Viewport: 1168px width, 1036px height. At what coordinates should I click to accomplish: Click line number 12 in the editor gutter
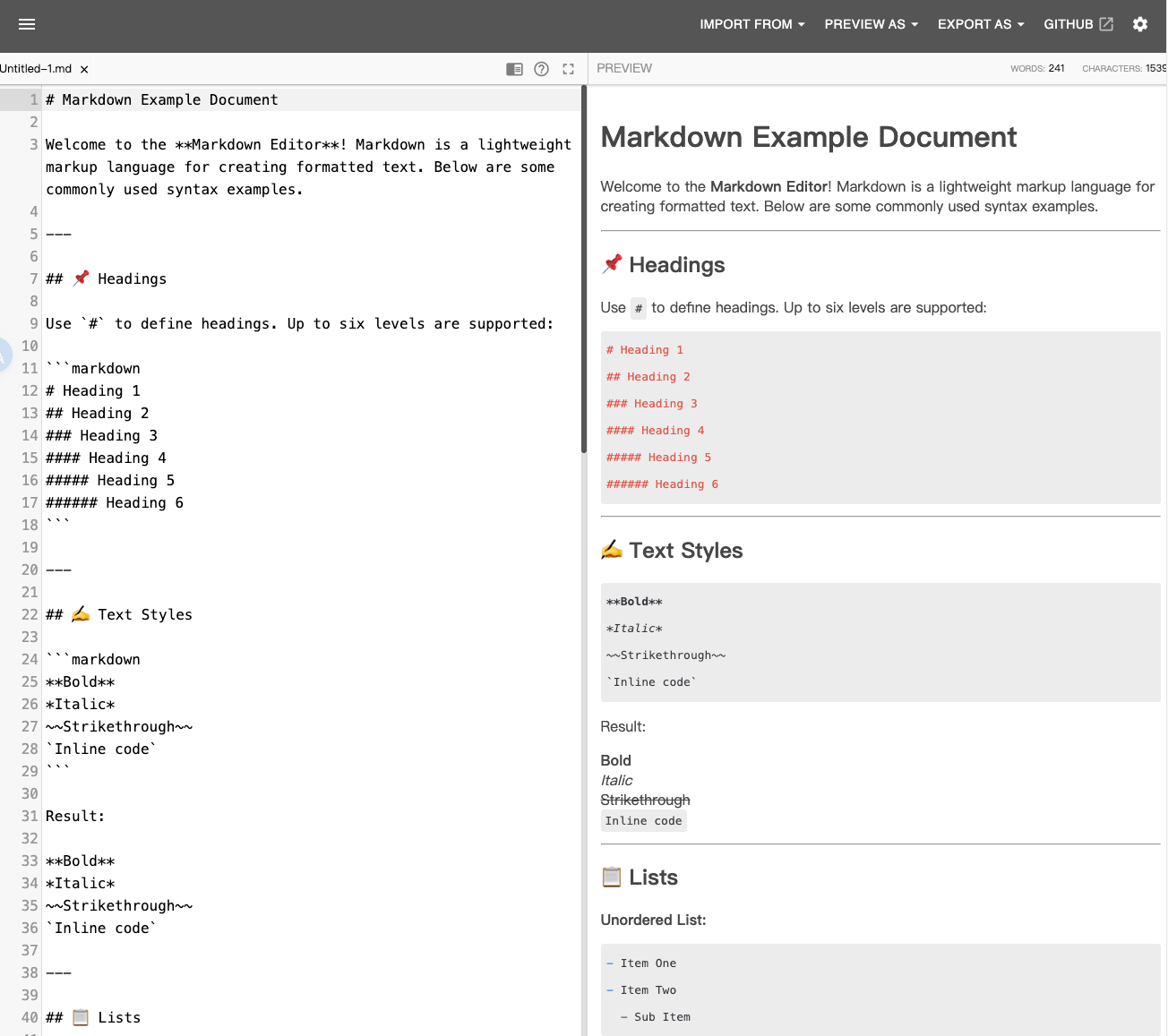pyautogui.click(x=30, y=390)
